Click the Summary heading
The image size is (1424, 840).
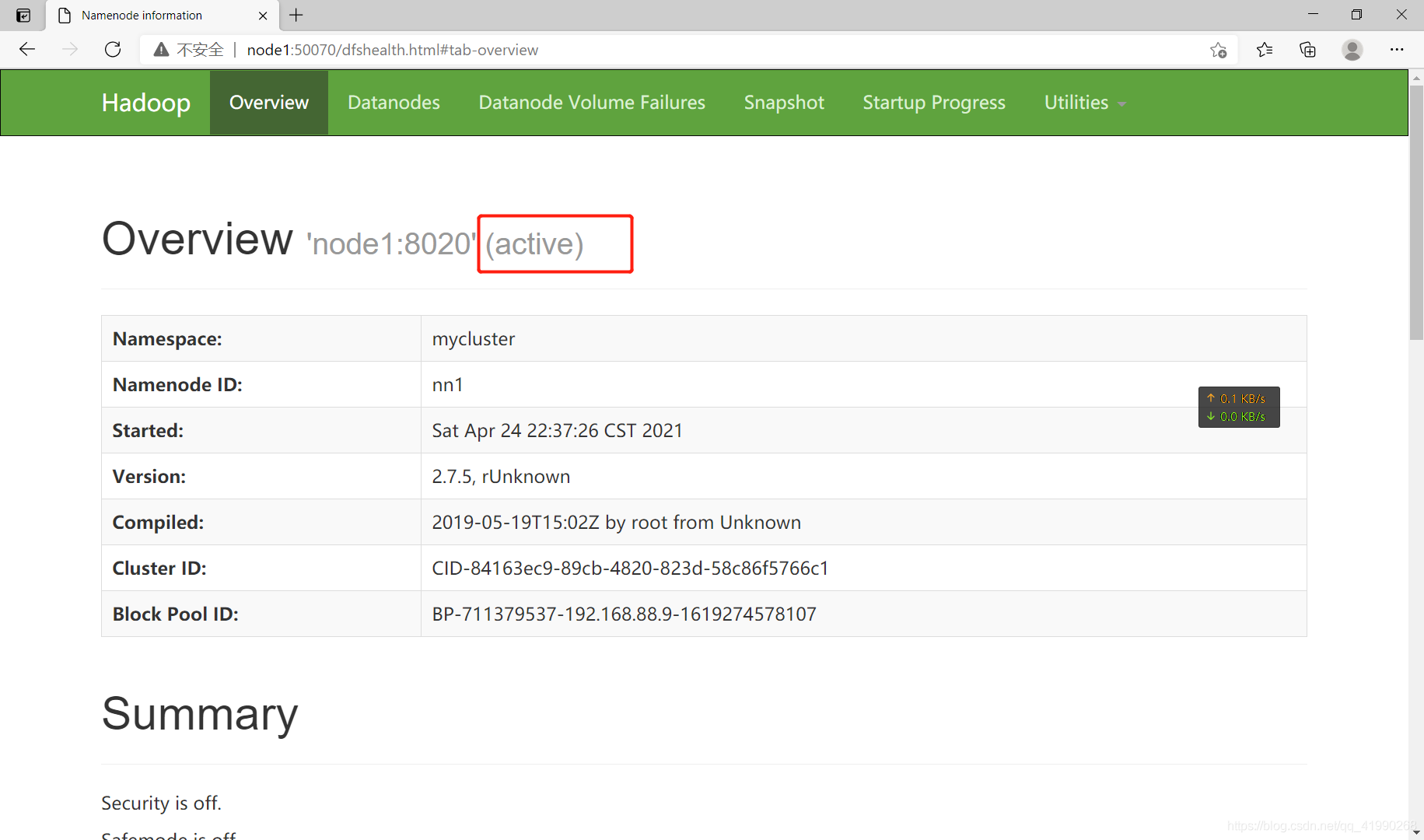pos(200,713)
